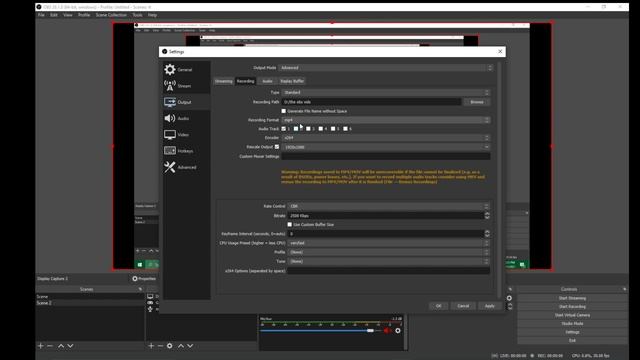
Task: Add a new scene with plus icon
Action: (x=40, y=346)
